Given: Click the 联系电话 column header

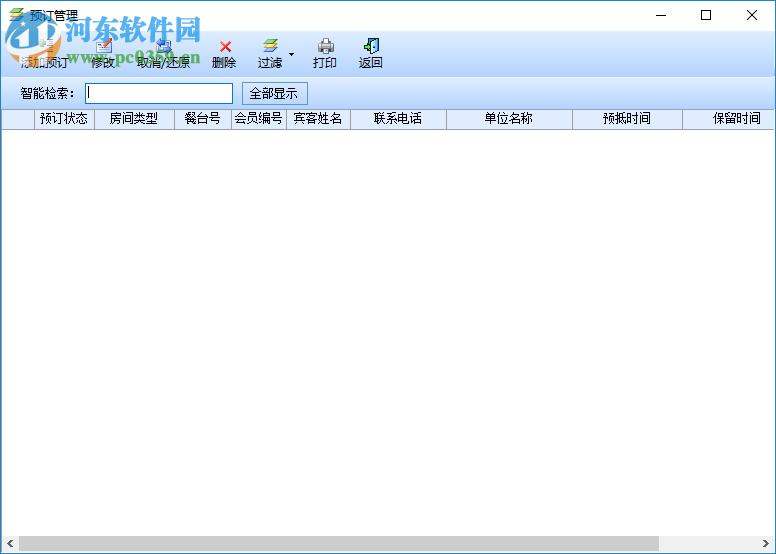Looking at the screenshot, I should (398, 119).
